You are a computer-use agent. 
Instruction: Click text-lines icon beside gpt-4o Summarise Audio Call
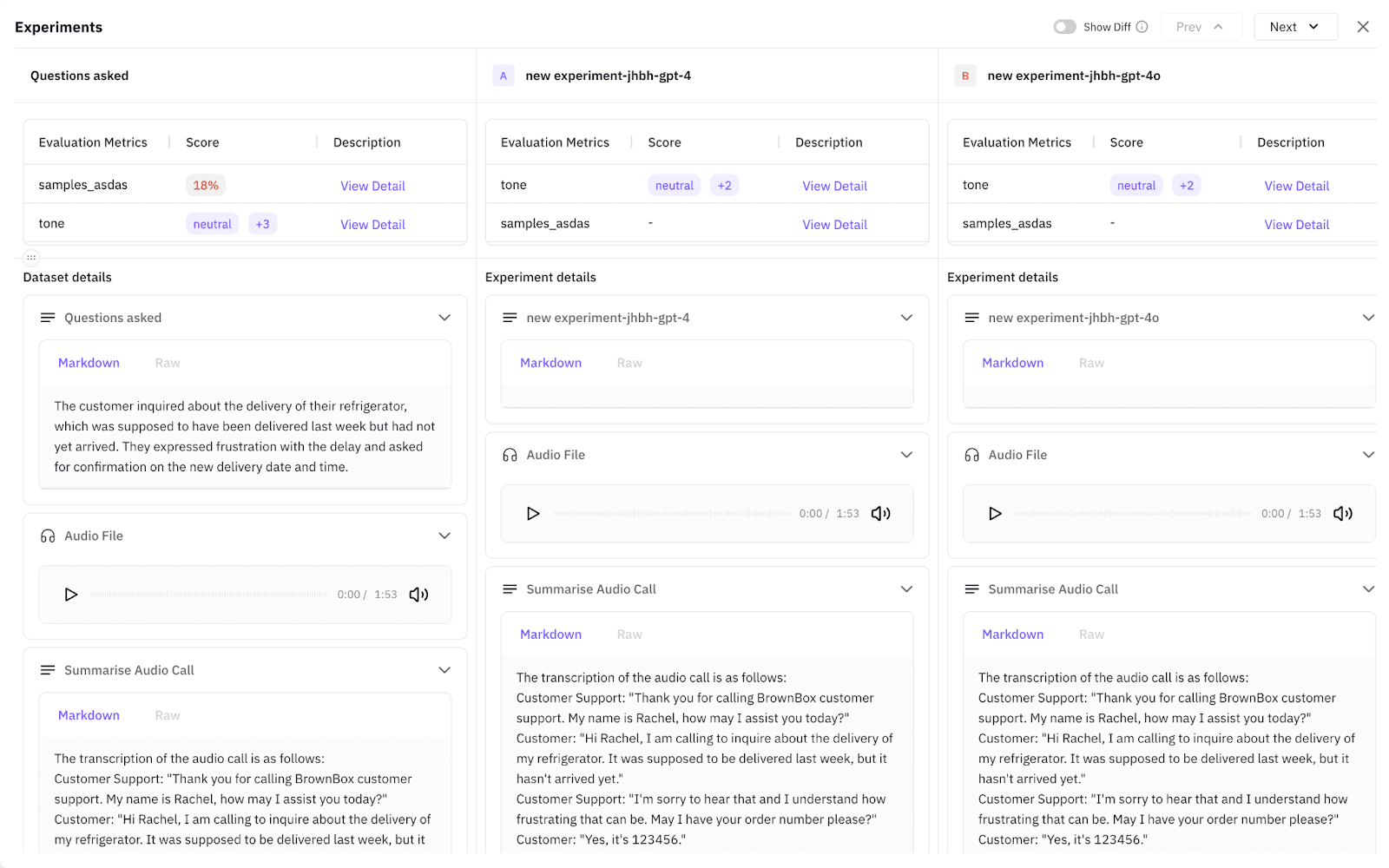[x=971, y=589]
